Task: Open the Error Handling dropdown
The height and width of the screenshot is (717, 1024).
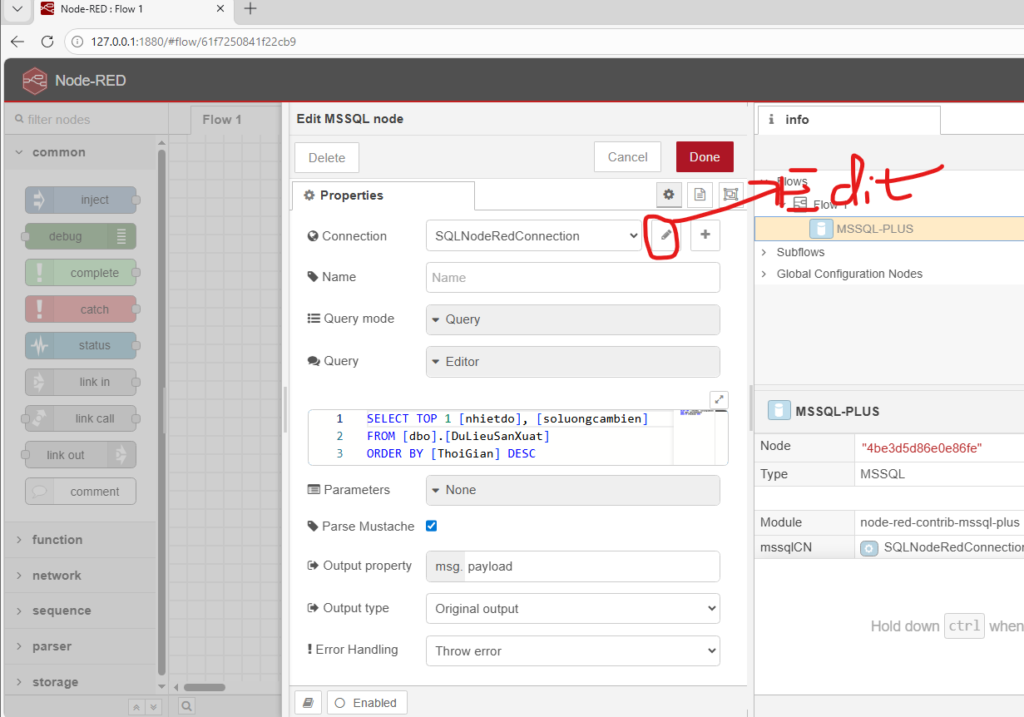Action: pos(572,651)
